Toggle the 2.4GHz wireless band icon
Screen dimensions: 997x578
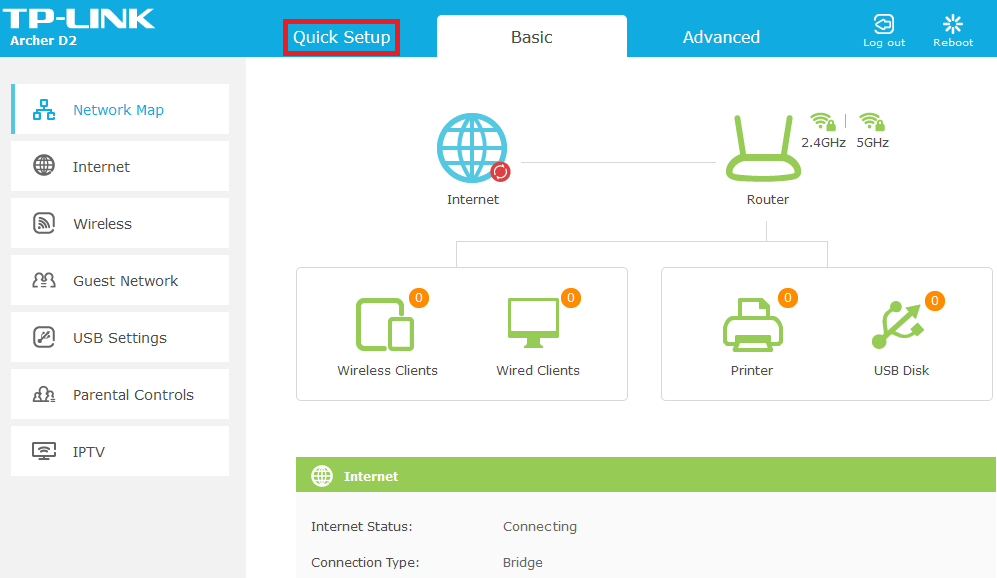822,120
